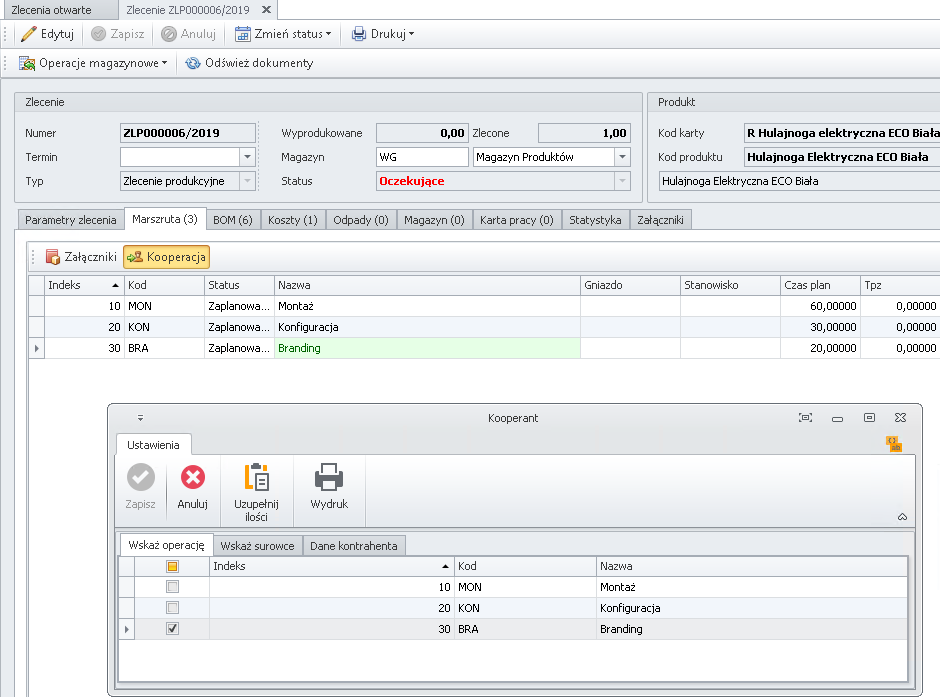Click the Nazwa header in Kooperant grid
Viewport: 940px width, 697px height.
click(x=752, y=566)
